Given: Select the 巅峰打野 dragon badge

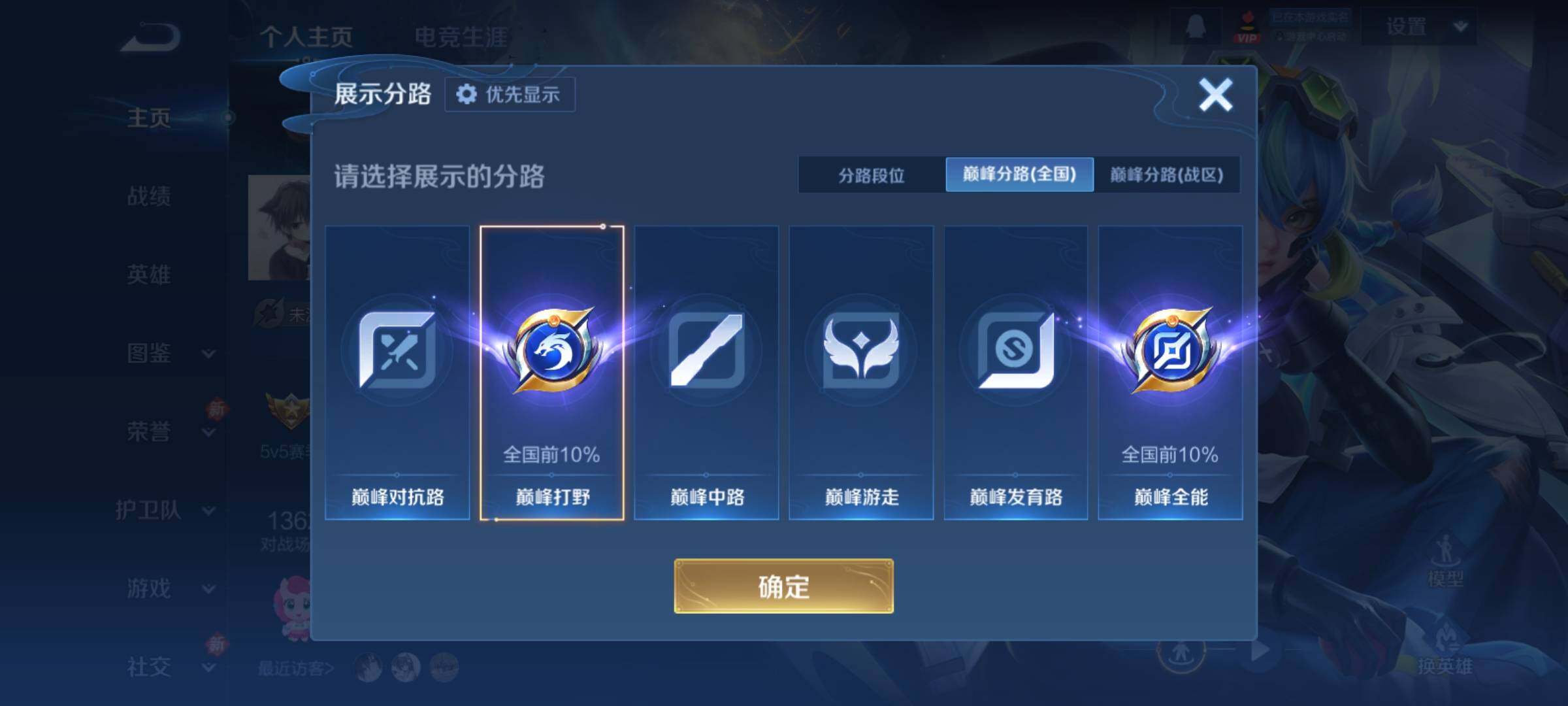Looking at the screenshot, I should (x=553, y=350).
